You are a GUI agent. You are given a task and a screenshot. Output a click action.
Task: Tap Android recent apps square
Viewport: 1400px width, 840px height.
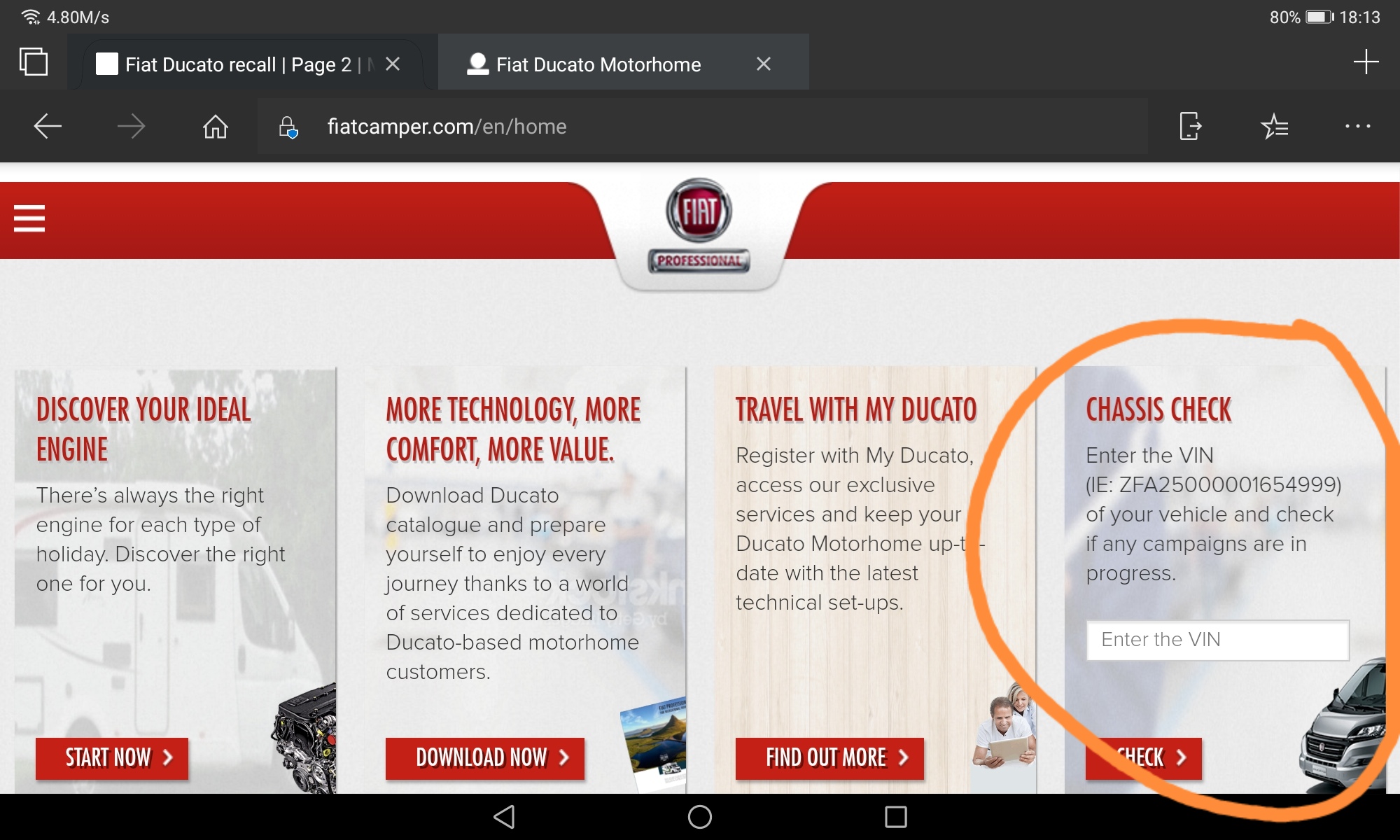(x=896, y=817)
